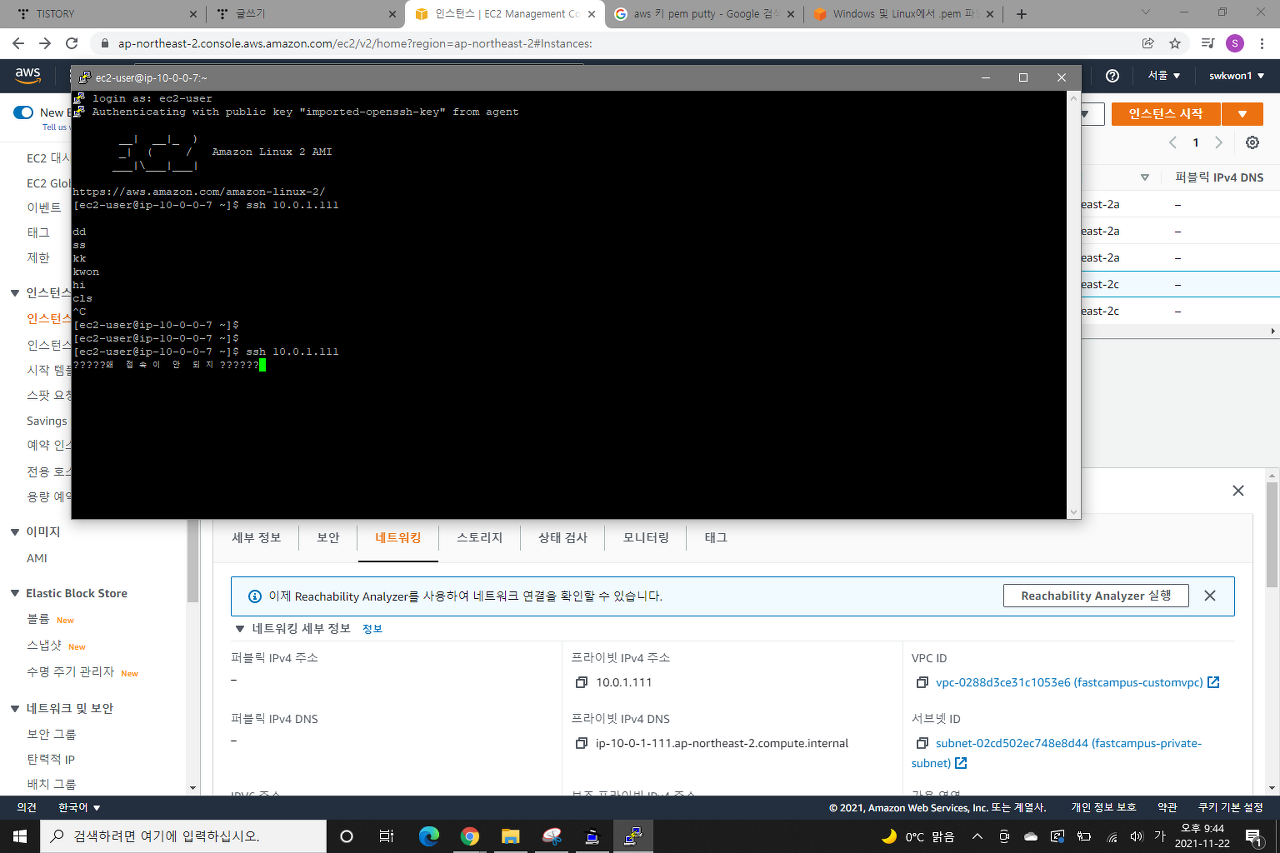Image resolution: width=1280 pixels, height=853 pixels.
Task: Open 인스턴스 시작 split-button arrow
Action: tap(1242, 114)
